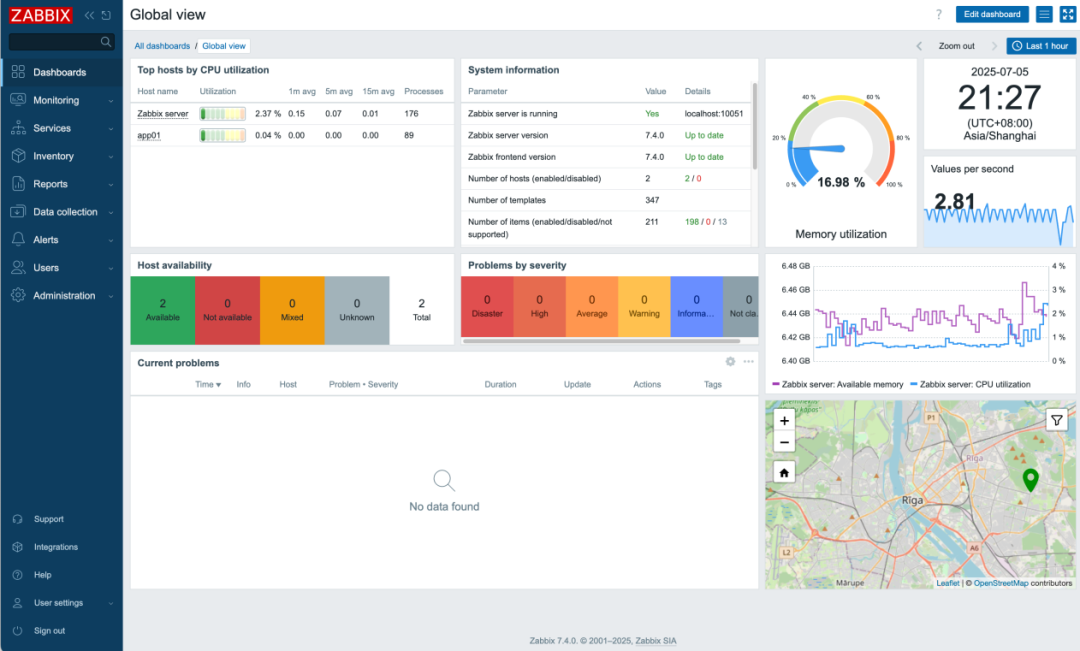Zoom in on the map

(x=784, y=420)
